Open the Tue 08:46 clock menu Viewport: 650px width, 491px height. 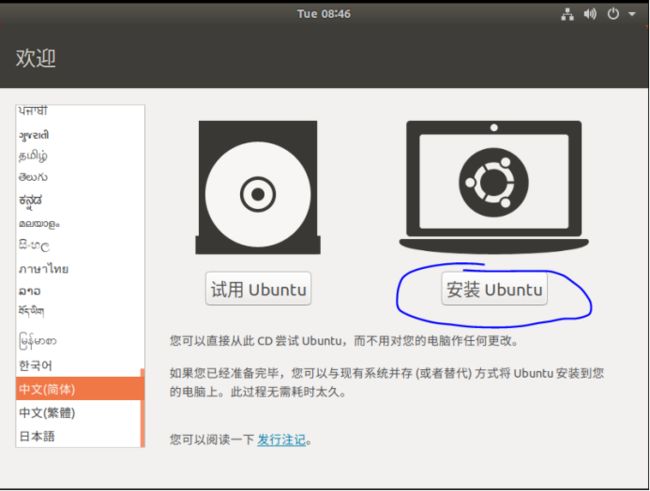(324, 14)
